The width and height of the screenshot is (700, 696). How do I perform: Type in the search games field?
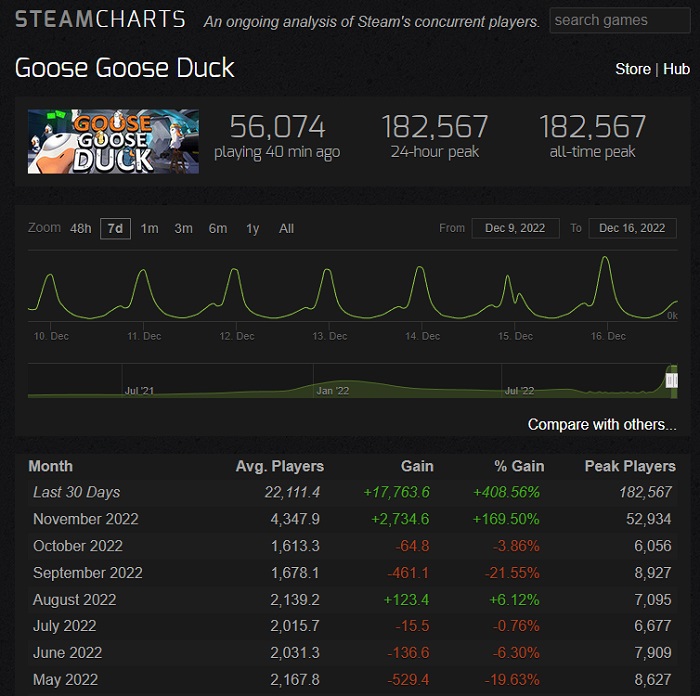pyautogui.click(x=619, y=20)
